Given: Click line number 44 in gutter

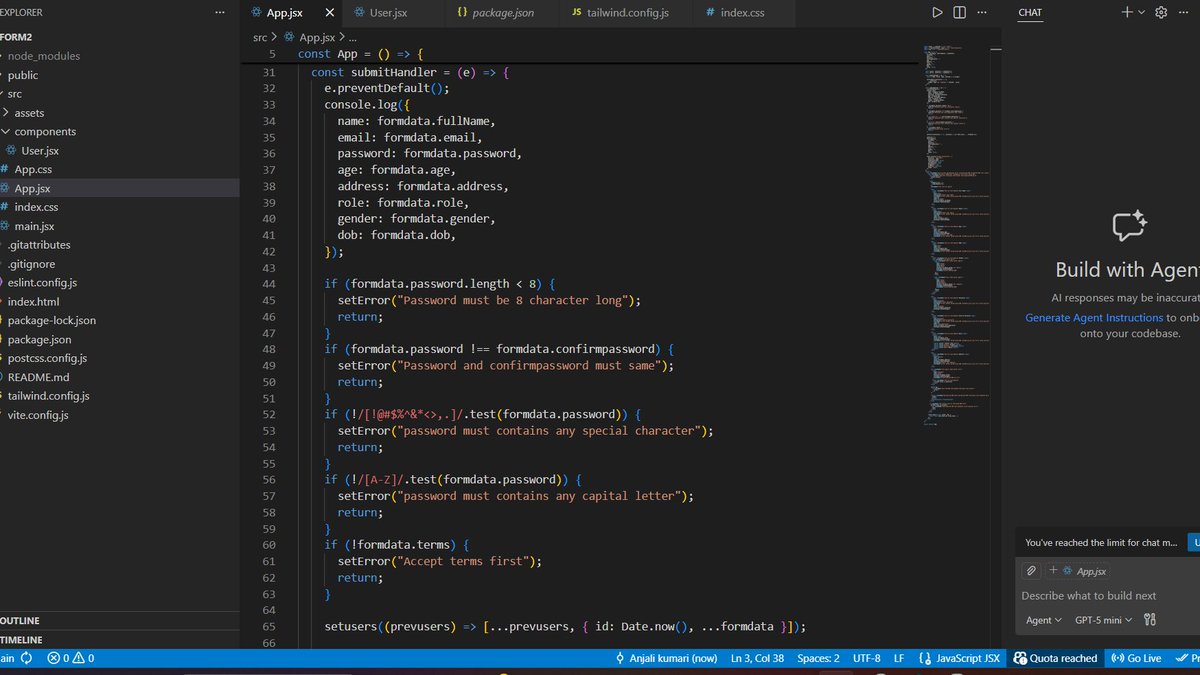Looking at the screenshot, I should (x=268, y=284).
